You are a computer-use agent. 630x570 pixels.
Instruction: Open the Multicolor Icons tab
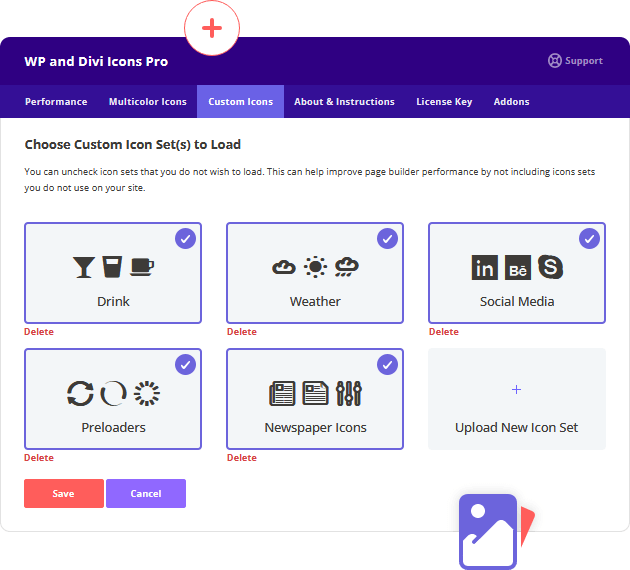[147, 102]
